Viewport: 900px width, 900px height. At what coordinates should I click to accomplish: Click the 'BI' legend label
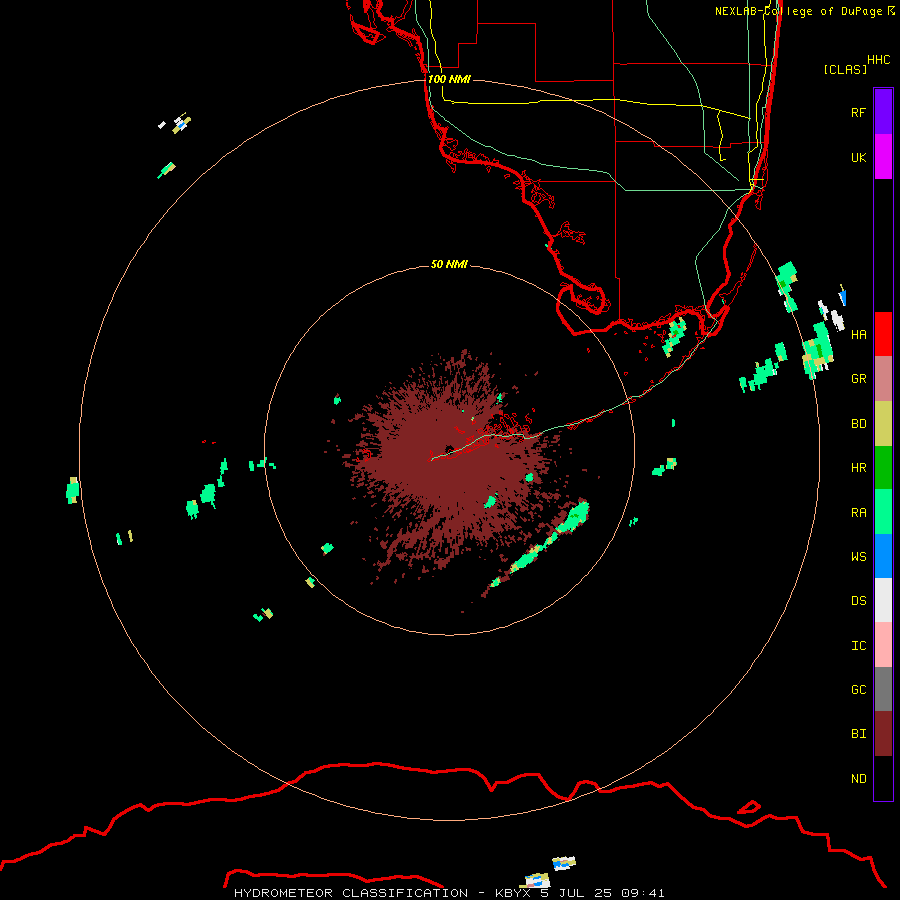[x=858, y=734]
